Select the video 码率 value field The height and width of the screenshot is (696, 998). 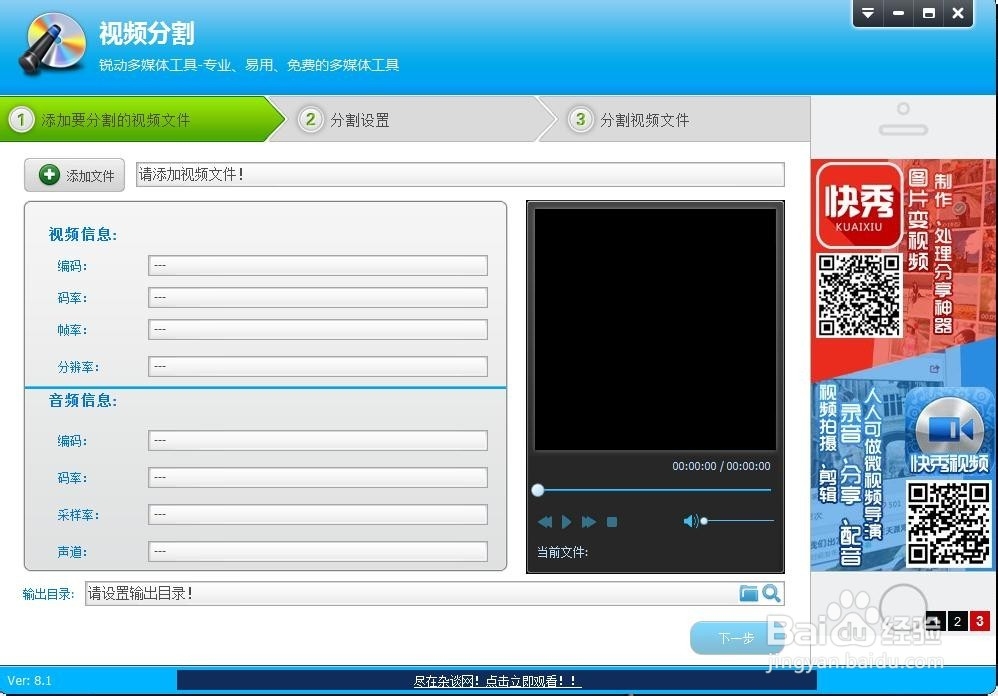(x=318, y=297)
